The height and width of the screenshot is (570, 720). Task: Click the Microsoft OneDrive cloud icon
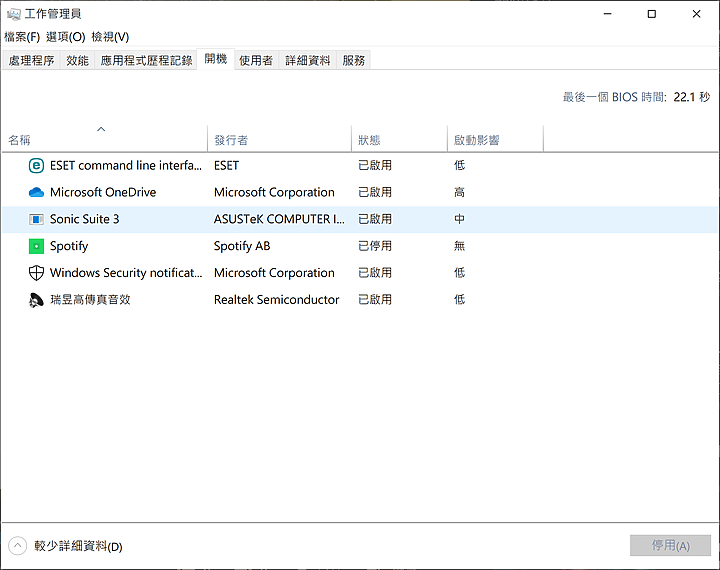36,192
